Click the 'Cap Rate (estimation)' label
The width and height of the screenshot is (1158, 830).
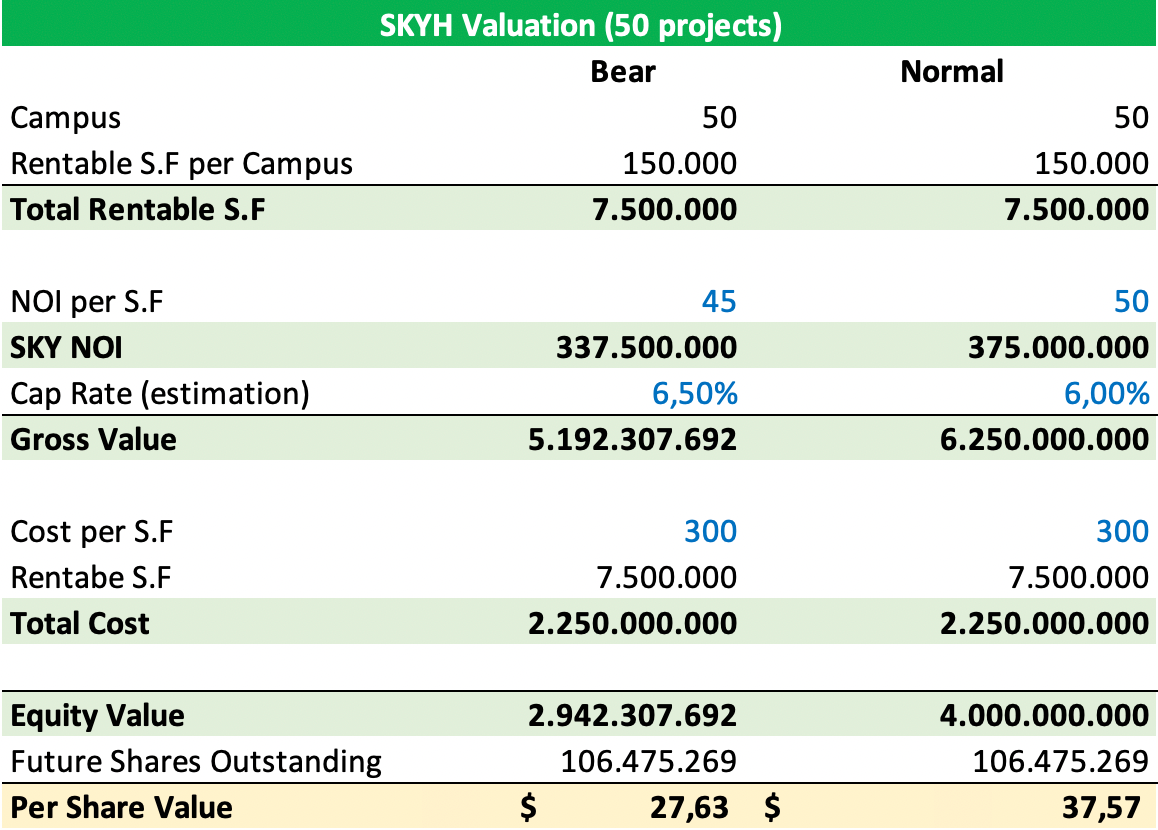pyautogui.click(x=160, y=394)
